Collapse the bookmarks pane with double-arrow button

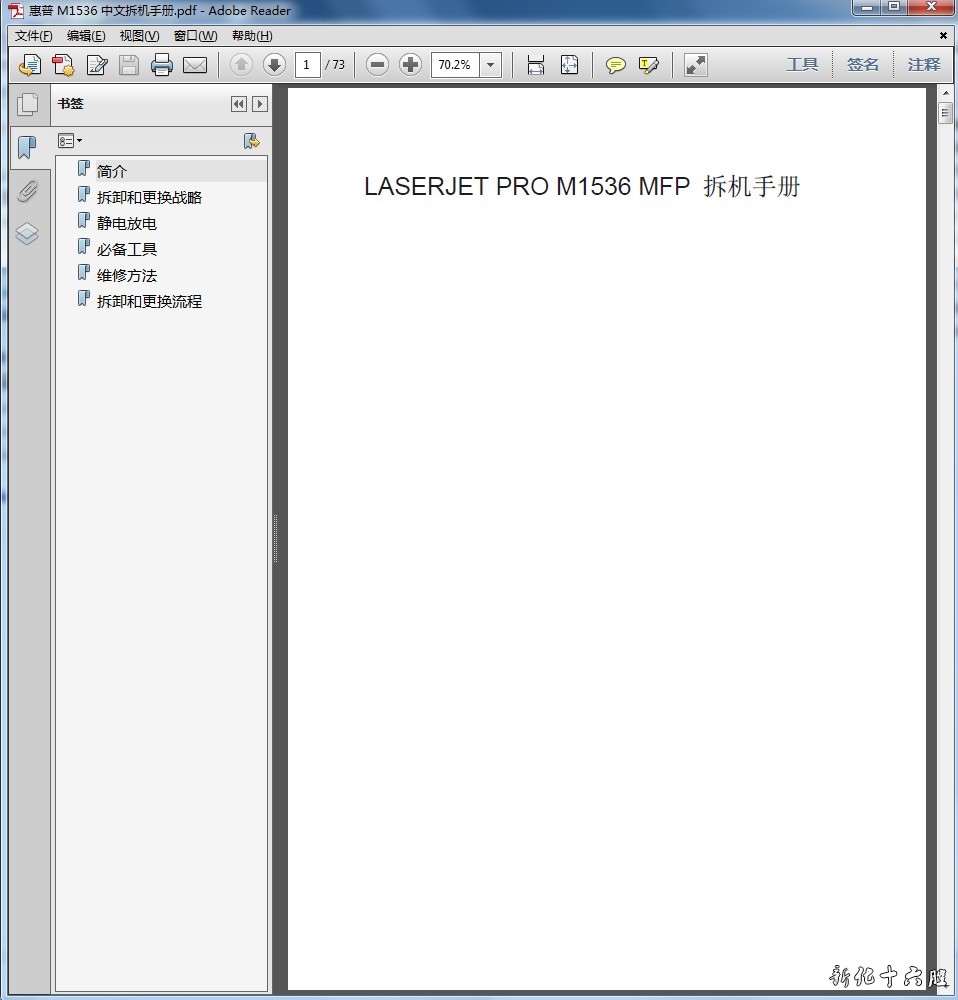pyautogui.click(x=238, y=104)
